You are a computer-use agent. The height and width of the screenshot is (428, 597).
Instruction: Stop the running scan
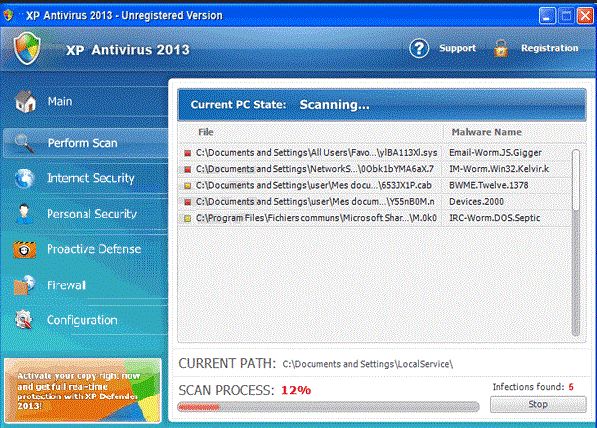click(x=538, y=404)
